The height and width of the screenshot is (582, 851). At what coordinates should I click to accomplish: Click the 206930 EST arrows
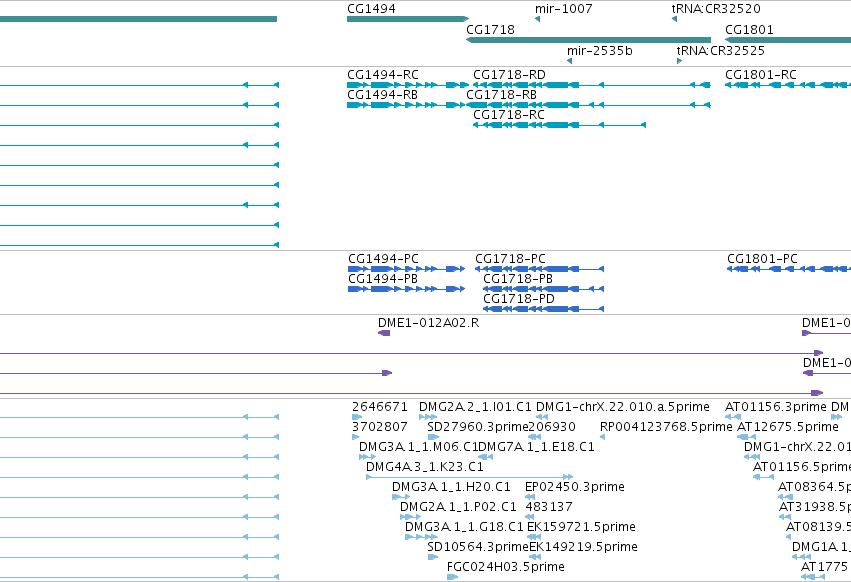pos(535,438)
